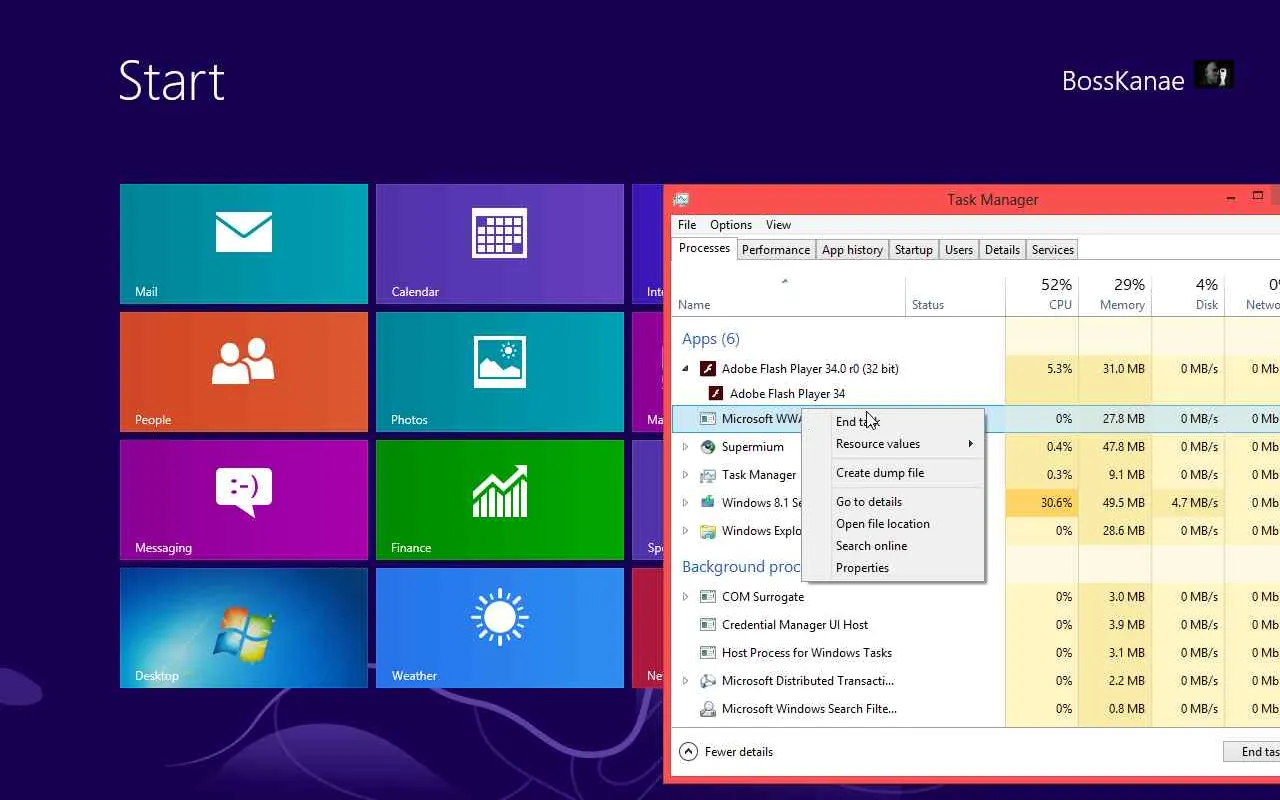Expand the Windows 8.1 Se... process row
Viewport: 1280px width, 800px height.
coord(686,503)
